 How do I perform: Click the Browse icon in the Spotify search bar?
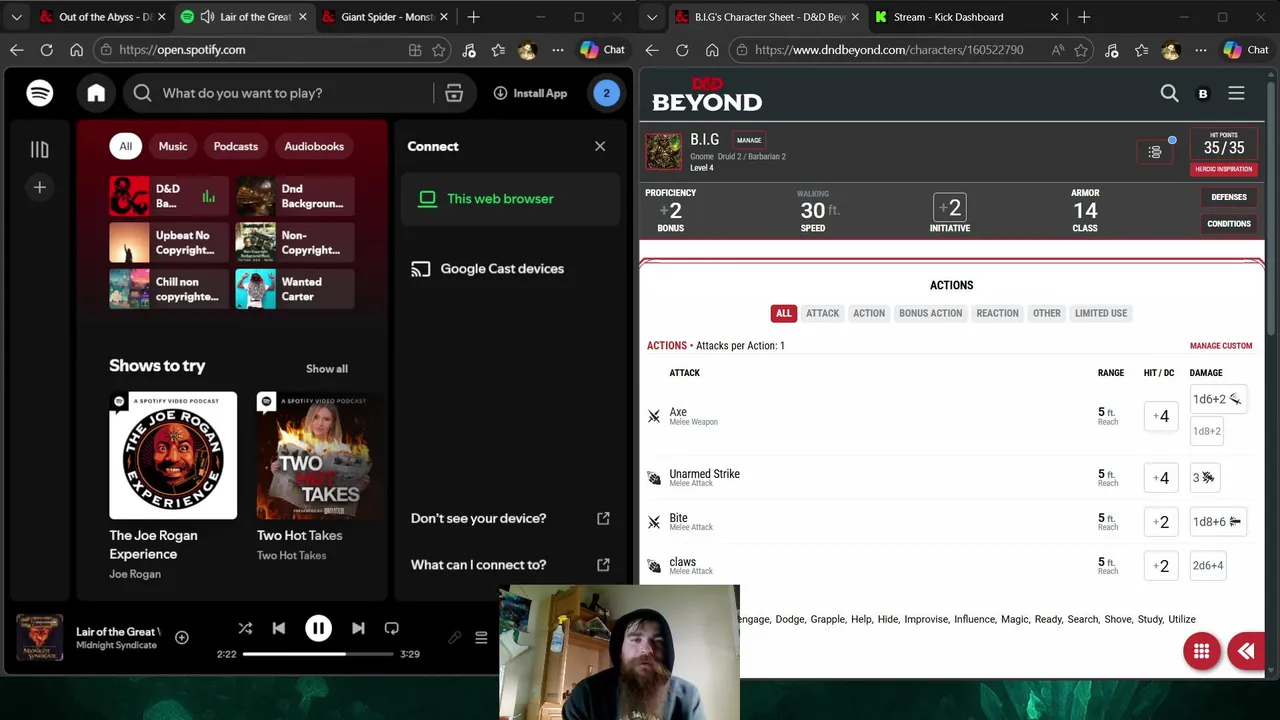point(454,93)
